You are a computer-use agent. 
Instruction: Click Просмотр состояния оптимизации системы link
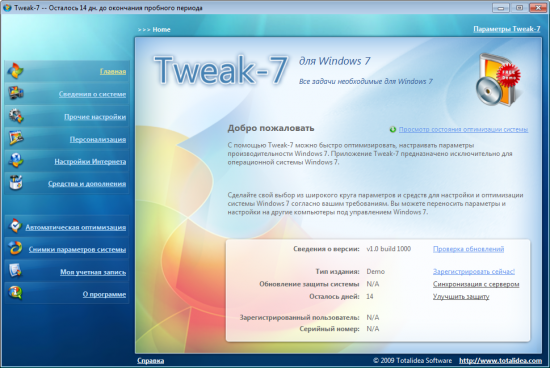(463, 129)
